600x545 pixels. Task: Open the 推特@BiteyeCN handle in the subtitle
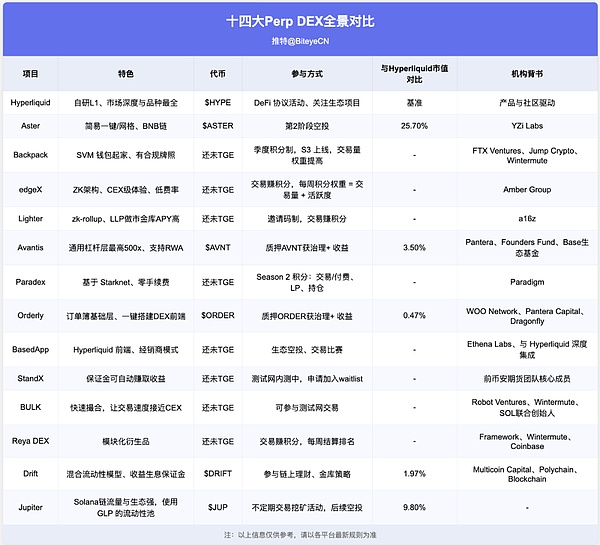[300, 42]
